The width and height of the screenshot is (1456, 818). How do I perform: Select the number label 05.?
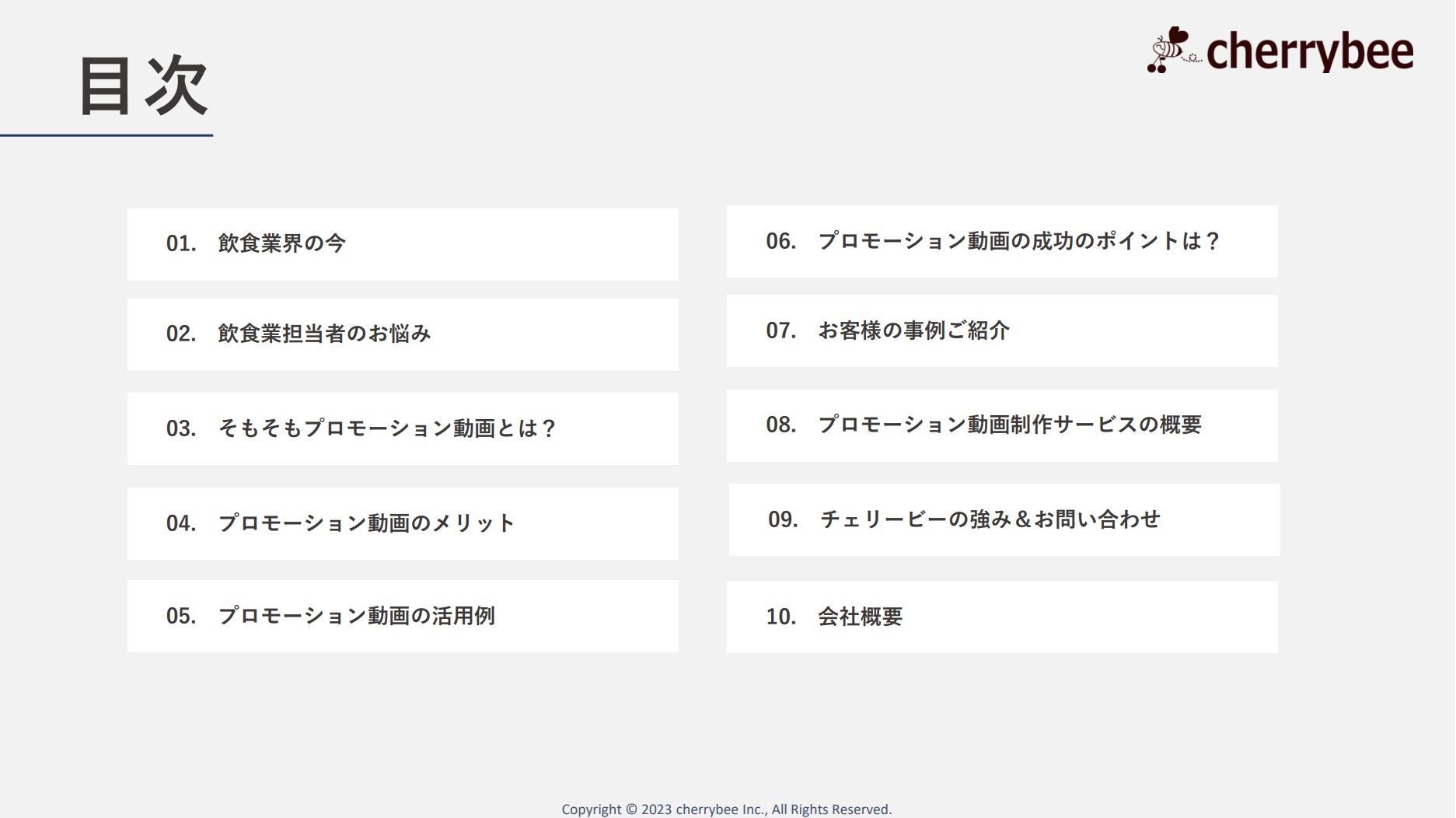180,616
